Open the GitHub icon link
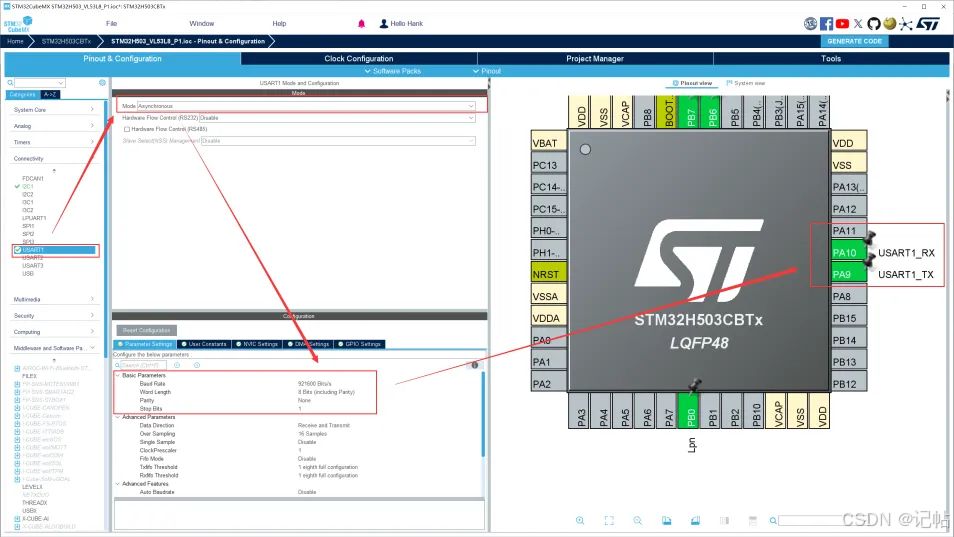954x537 pixels. [x=873, y=23]
